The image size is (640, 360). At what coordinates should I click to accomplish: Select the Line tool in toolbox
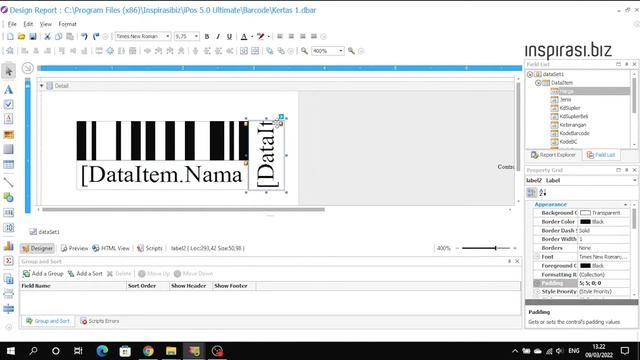click(9, 182)
